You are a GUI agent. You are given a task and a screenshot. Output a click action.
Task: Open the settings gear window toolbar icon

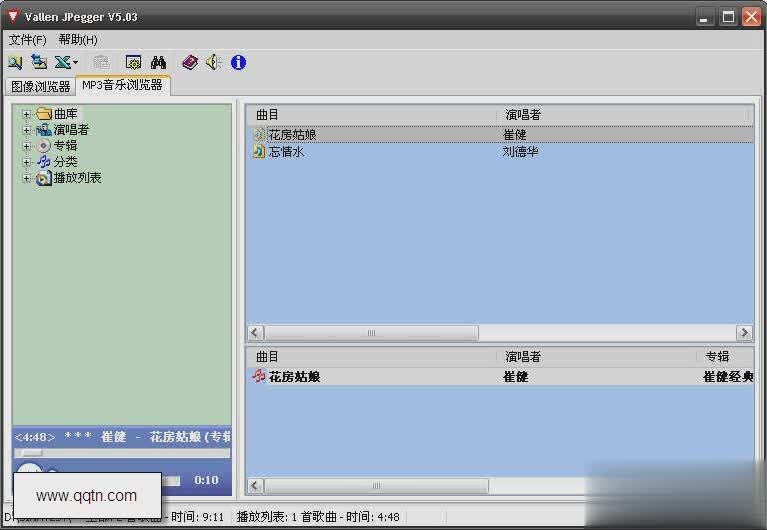click(x=133, y=62)
